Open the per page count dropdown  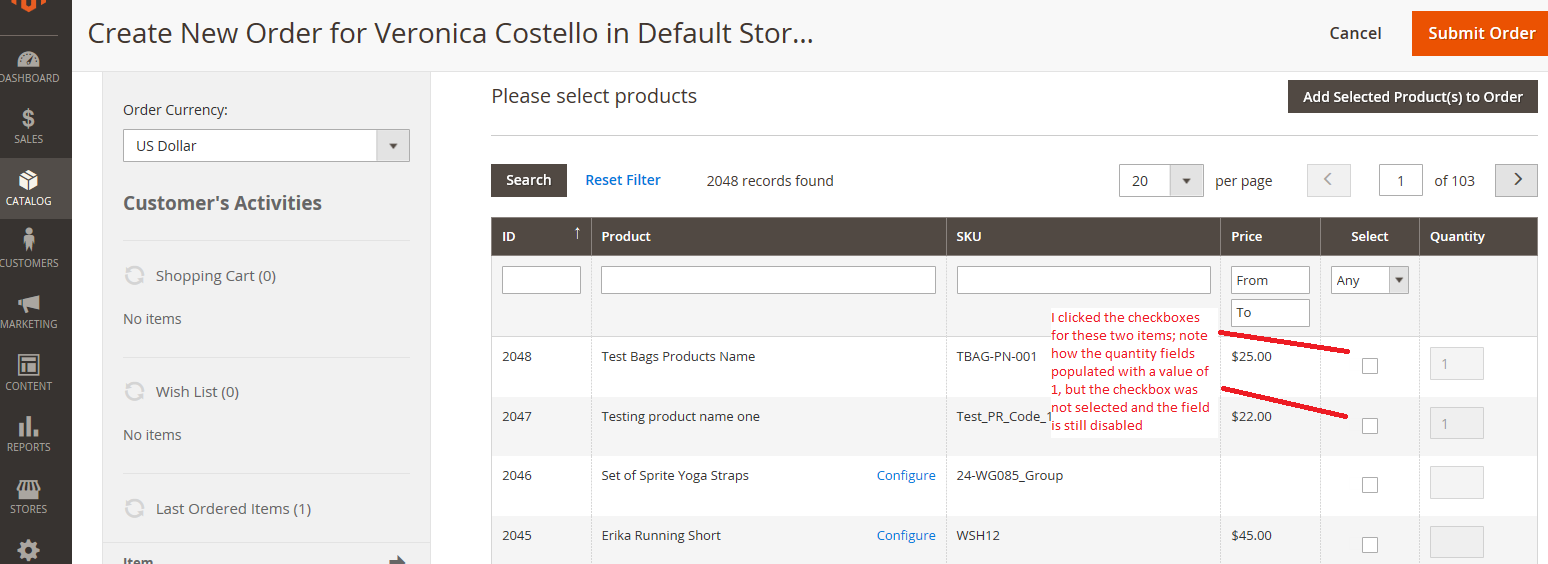click(x=1160, y=181)
